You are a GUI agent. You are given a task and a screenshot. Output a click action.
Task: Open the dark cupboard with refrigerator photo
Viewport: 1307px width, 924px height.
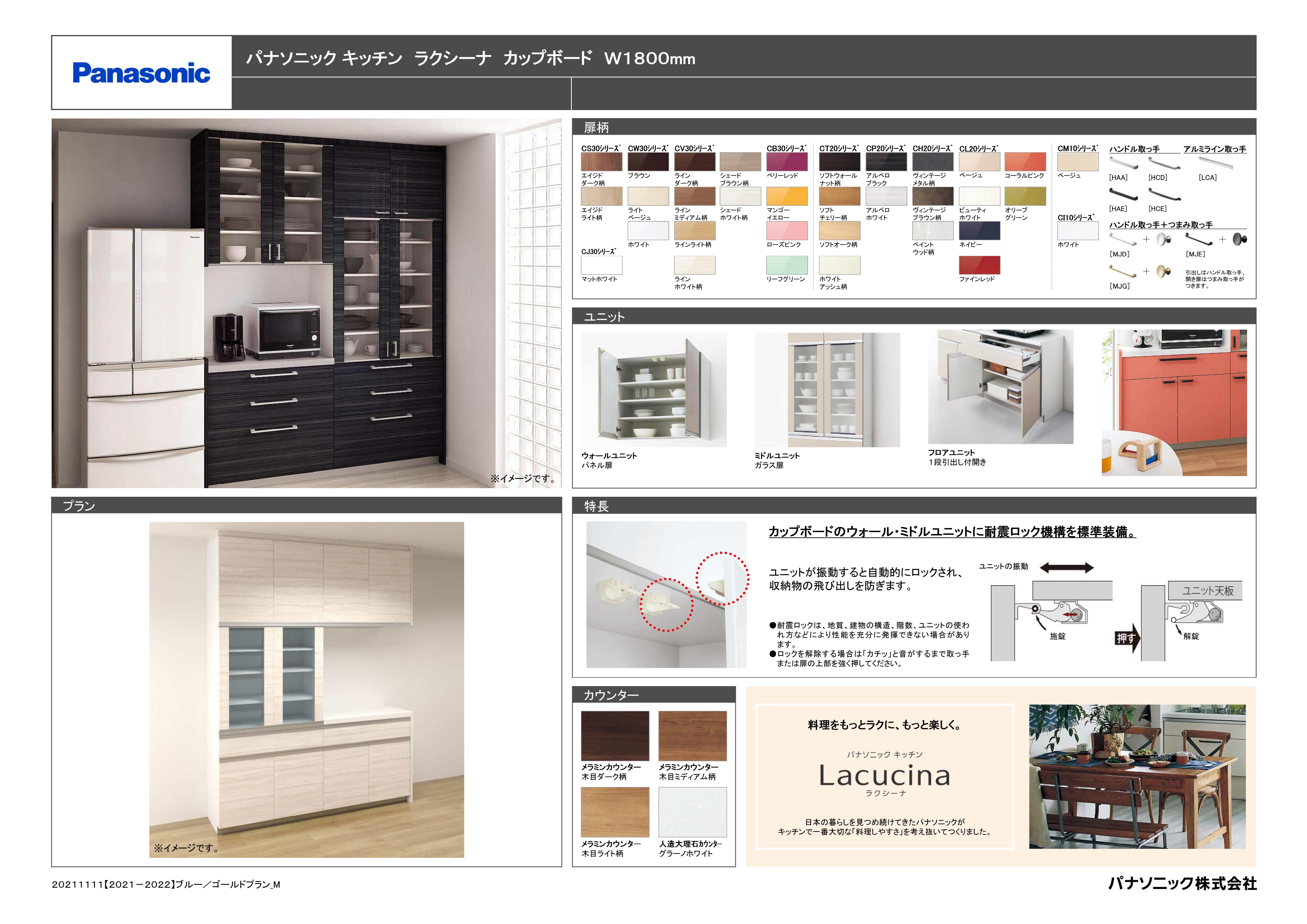[306, 303]
